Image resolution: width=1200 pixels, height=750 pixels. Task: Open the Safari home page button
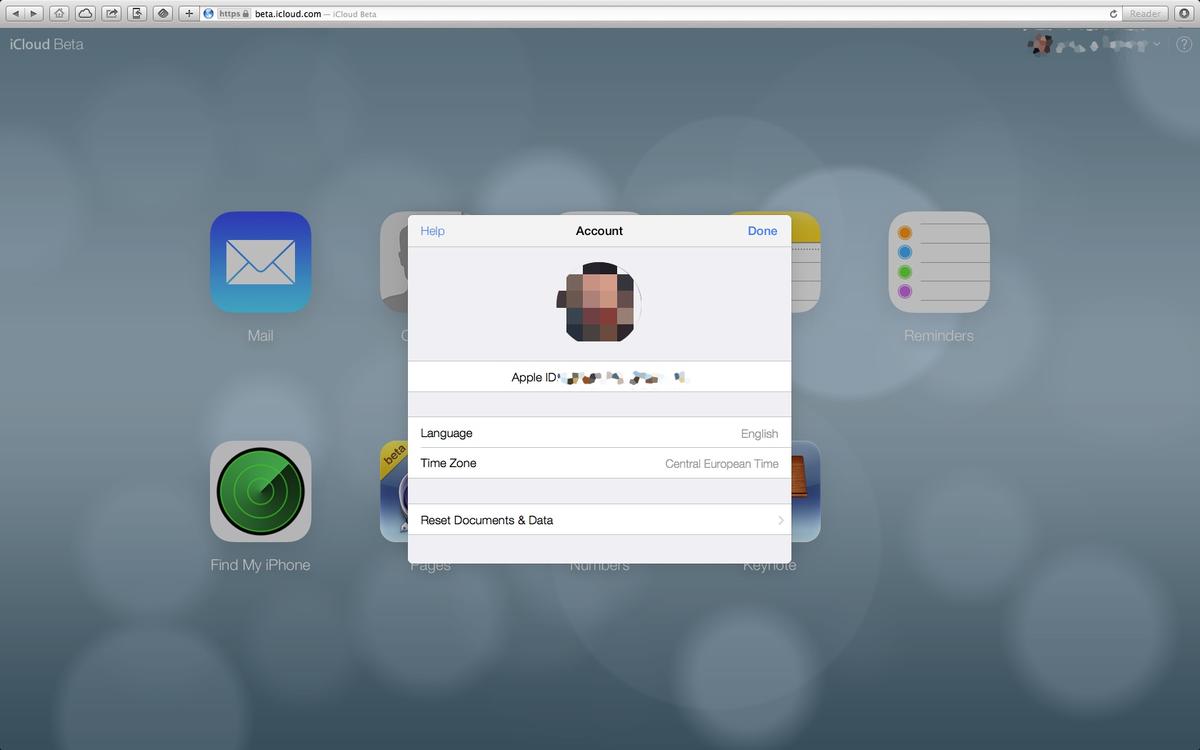(60, 14)
